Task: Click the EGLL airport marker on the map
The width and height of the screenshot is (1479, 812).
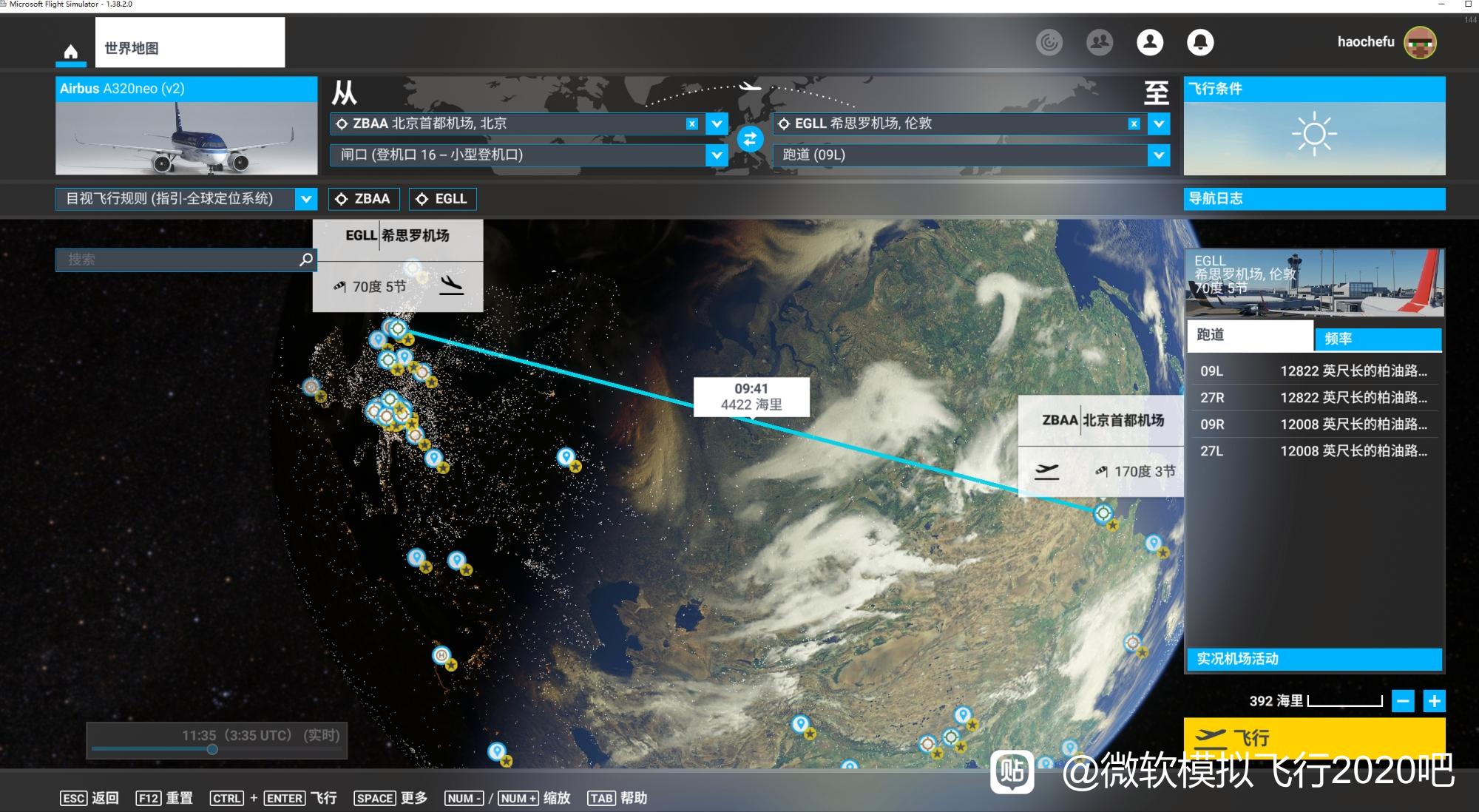Action: [x=399, y=328]
